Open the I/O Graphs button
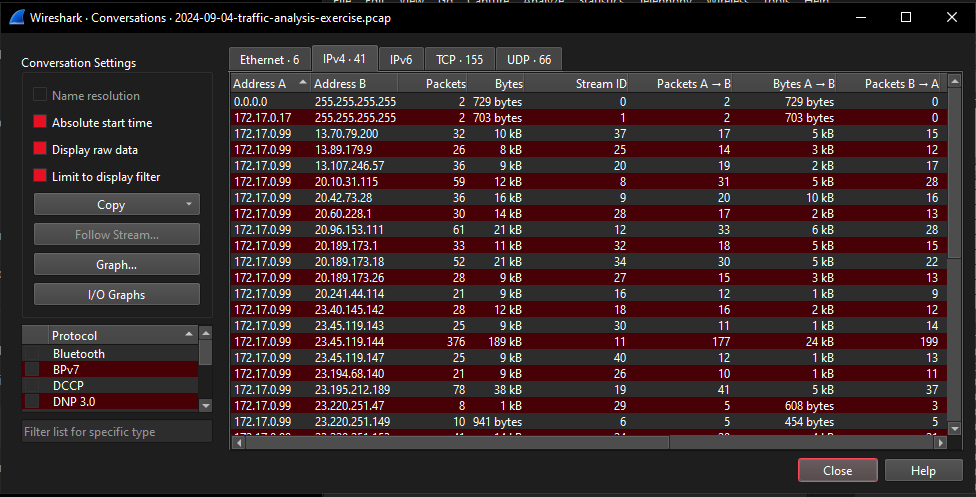The image size is (976, 497). pyautogui.click(x=116, y=294)
